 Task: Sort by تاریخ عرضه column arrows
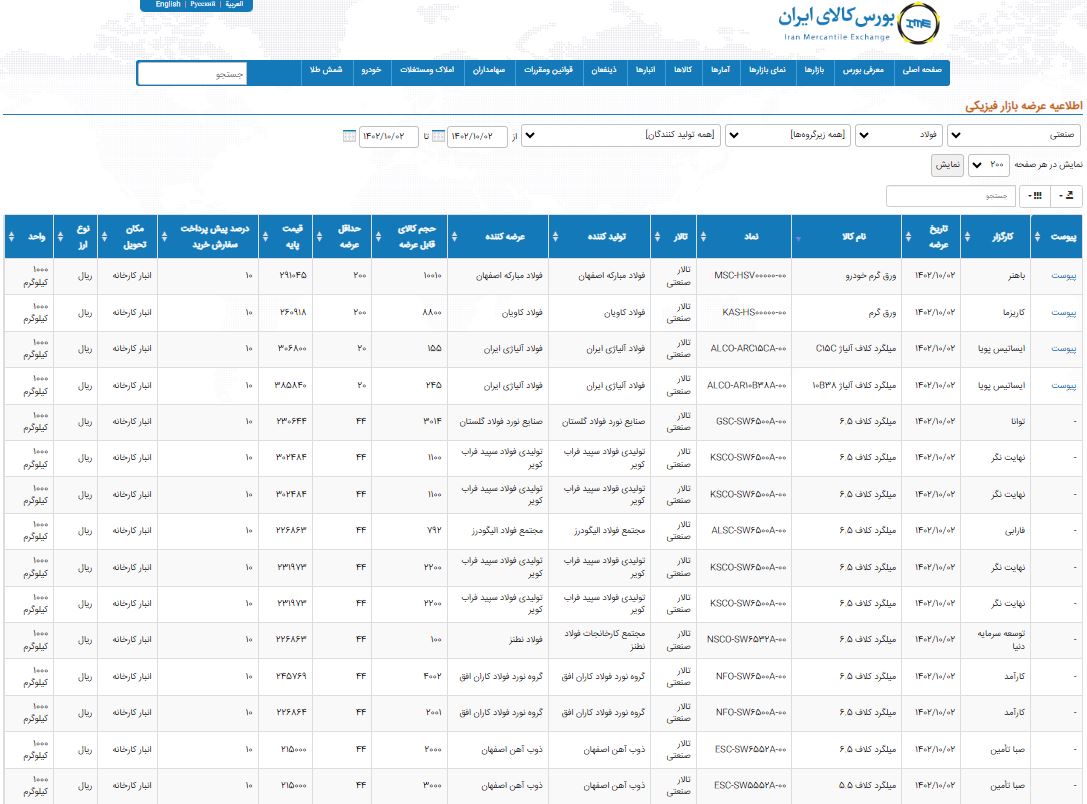(x=908, y=236)
